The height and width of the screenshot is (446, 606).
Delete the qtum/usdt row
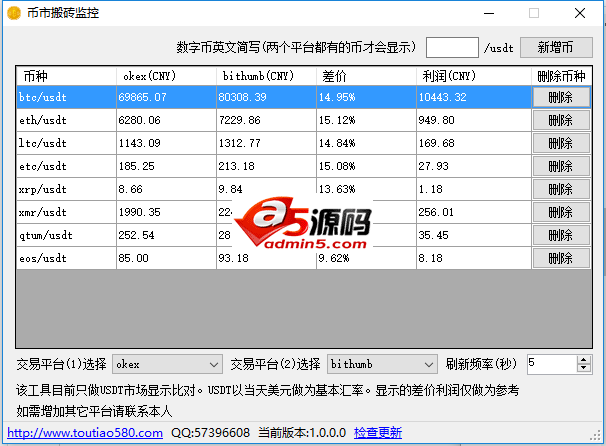[561, 235]
